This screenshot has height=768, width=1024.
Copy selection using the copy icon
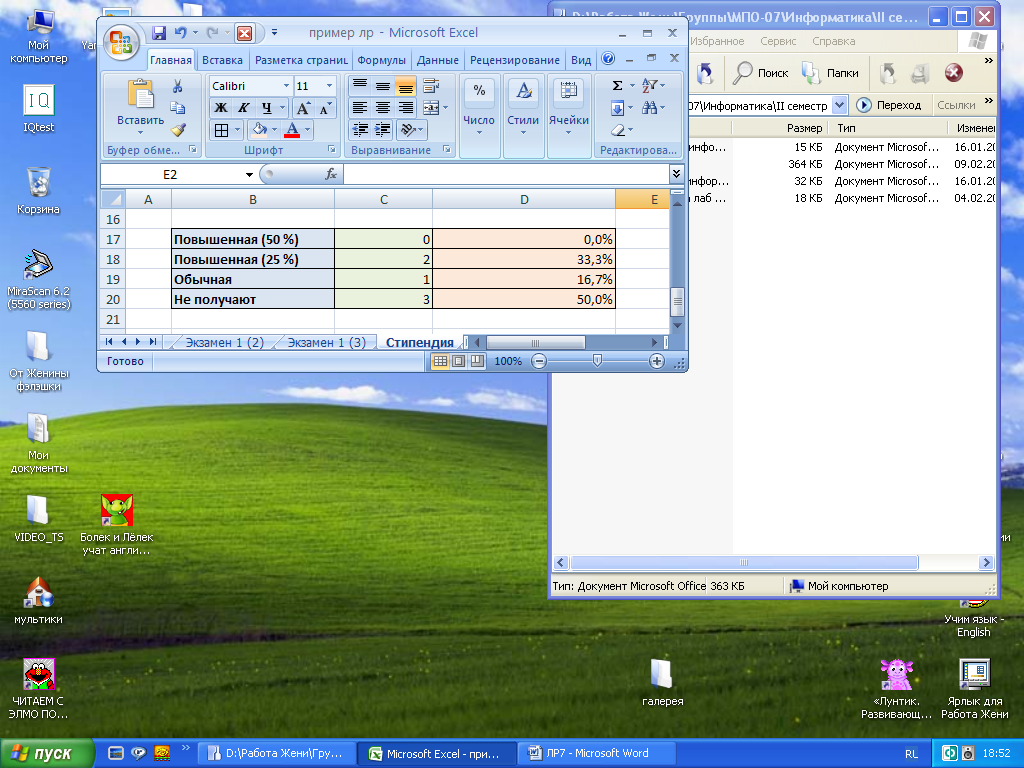click(177, 108)
